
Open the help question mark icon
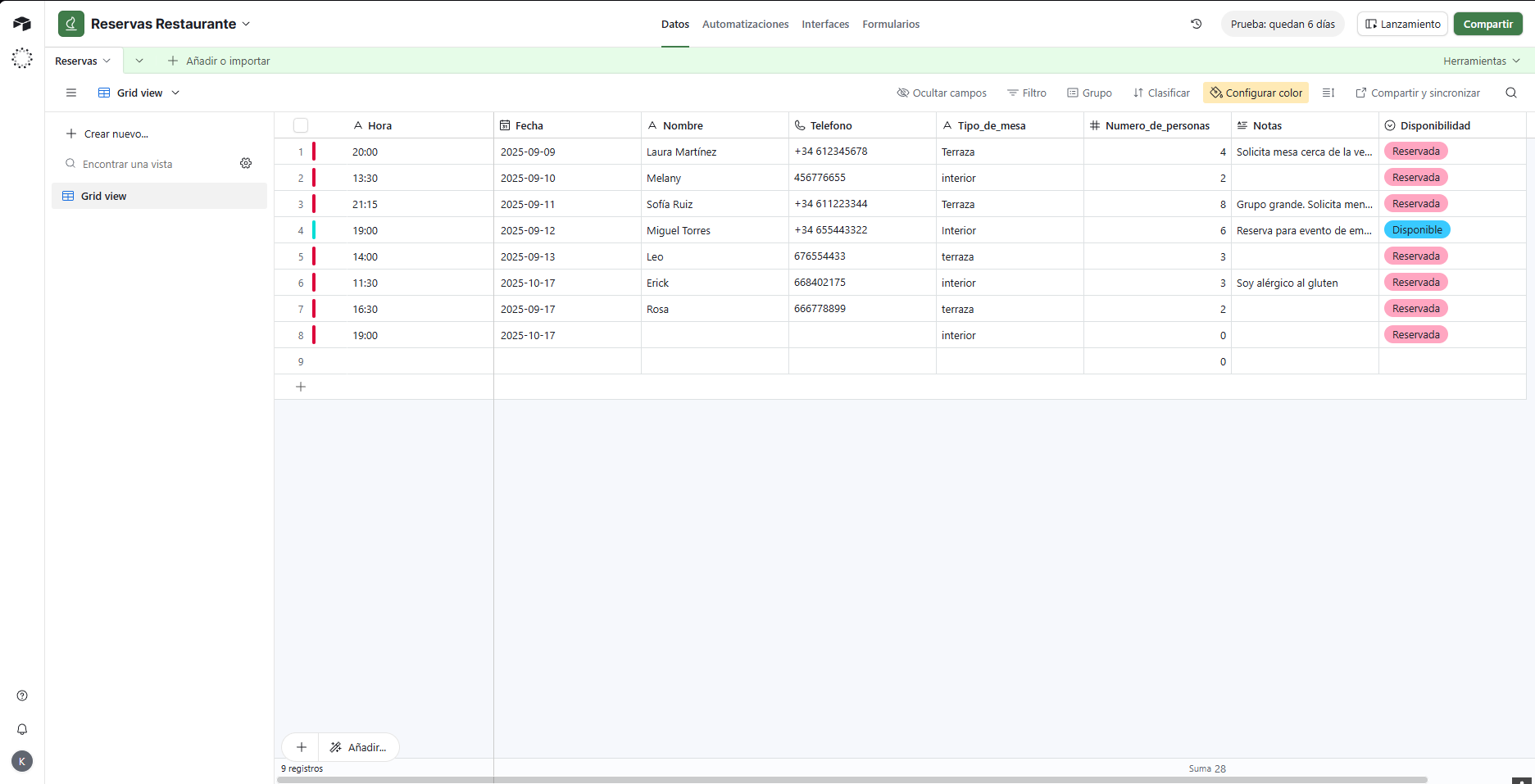coord(22,696)
